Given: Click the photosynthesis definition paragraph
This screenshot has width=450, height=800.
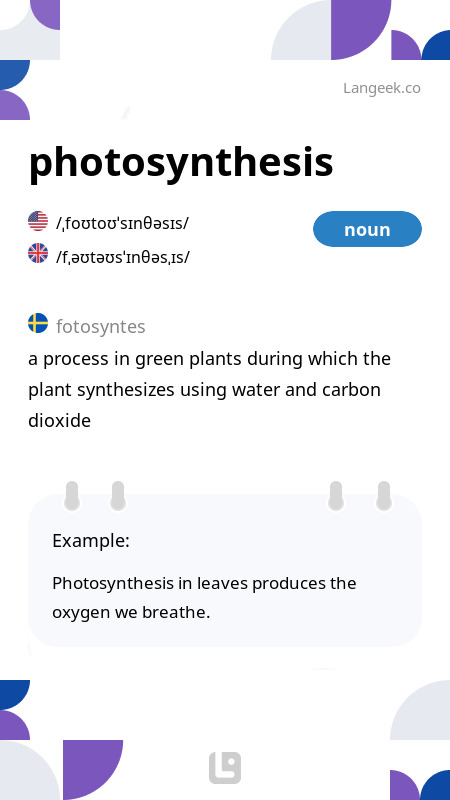Looking at the screenshot, I should click(x=209, y=390).
